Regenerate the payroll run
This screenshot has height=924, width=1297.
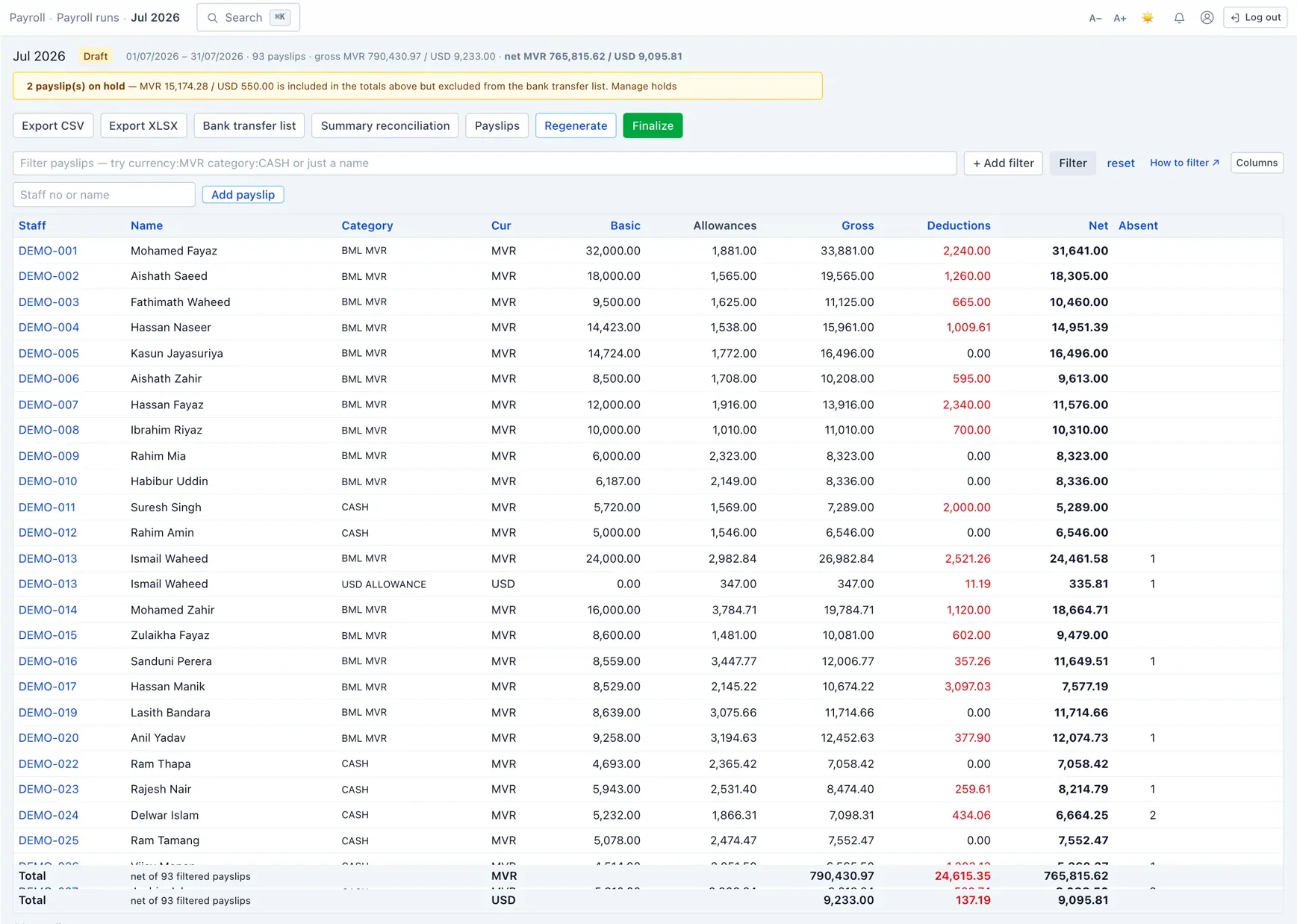tap(576, 125)
